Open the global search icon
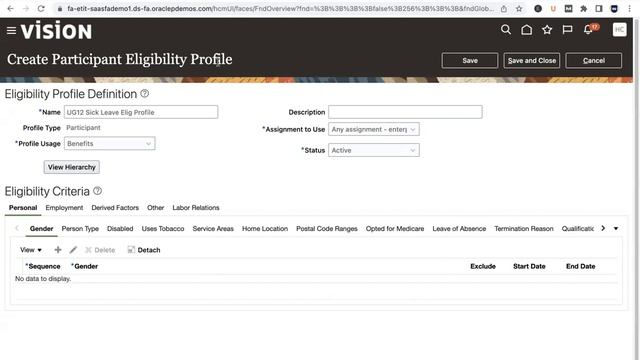 506,29
